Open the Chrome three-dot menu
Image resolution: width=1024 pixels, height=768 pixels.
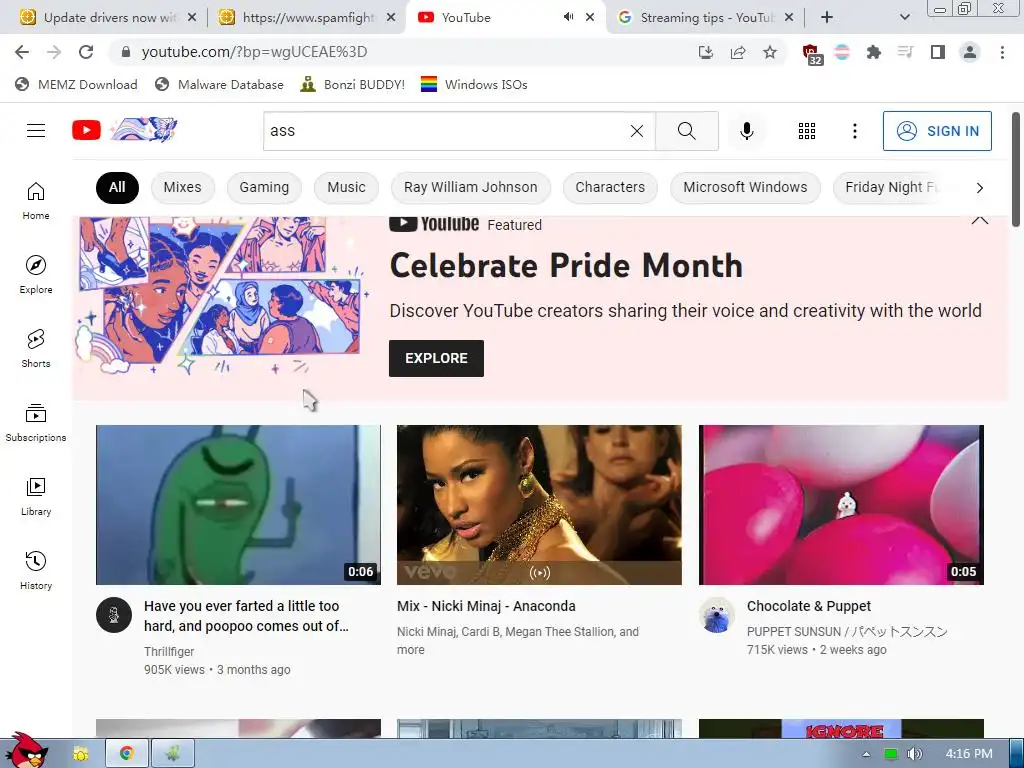(x=1002, y=52)
